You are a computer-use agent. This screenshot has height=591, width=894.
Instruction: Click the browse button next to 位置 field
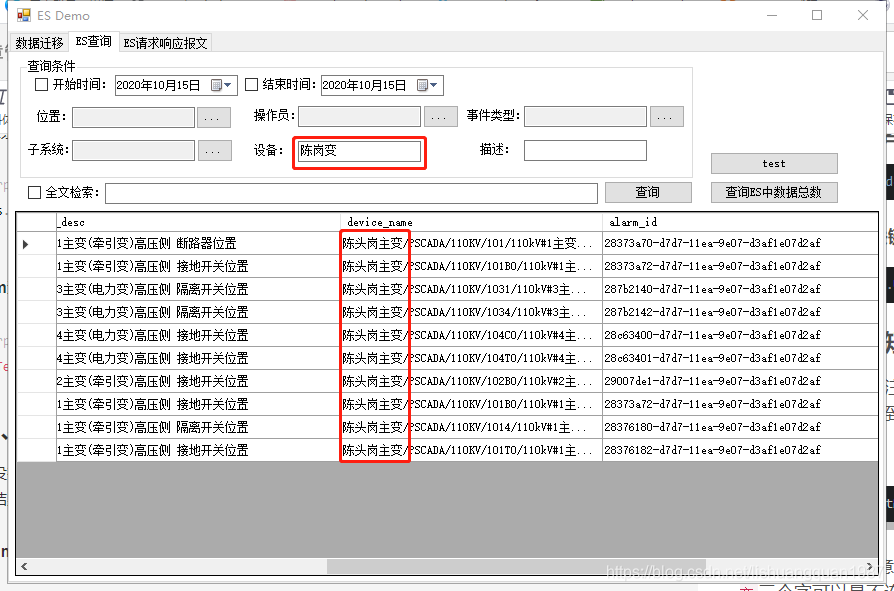(x=214, y=117)
